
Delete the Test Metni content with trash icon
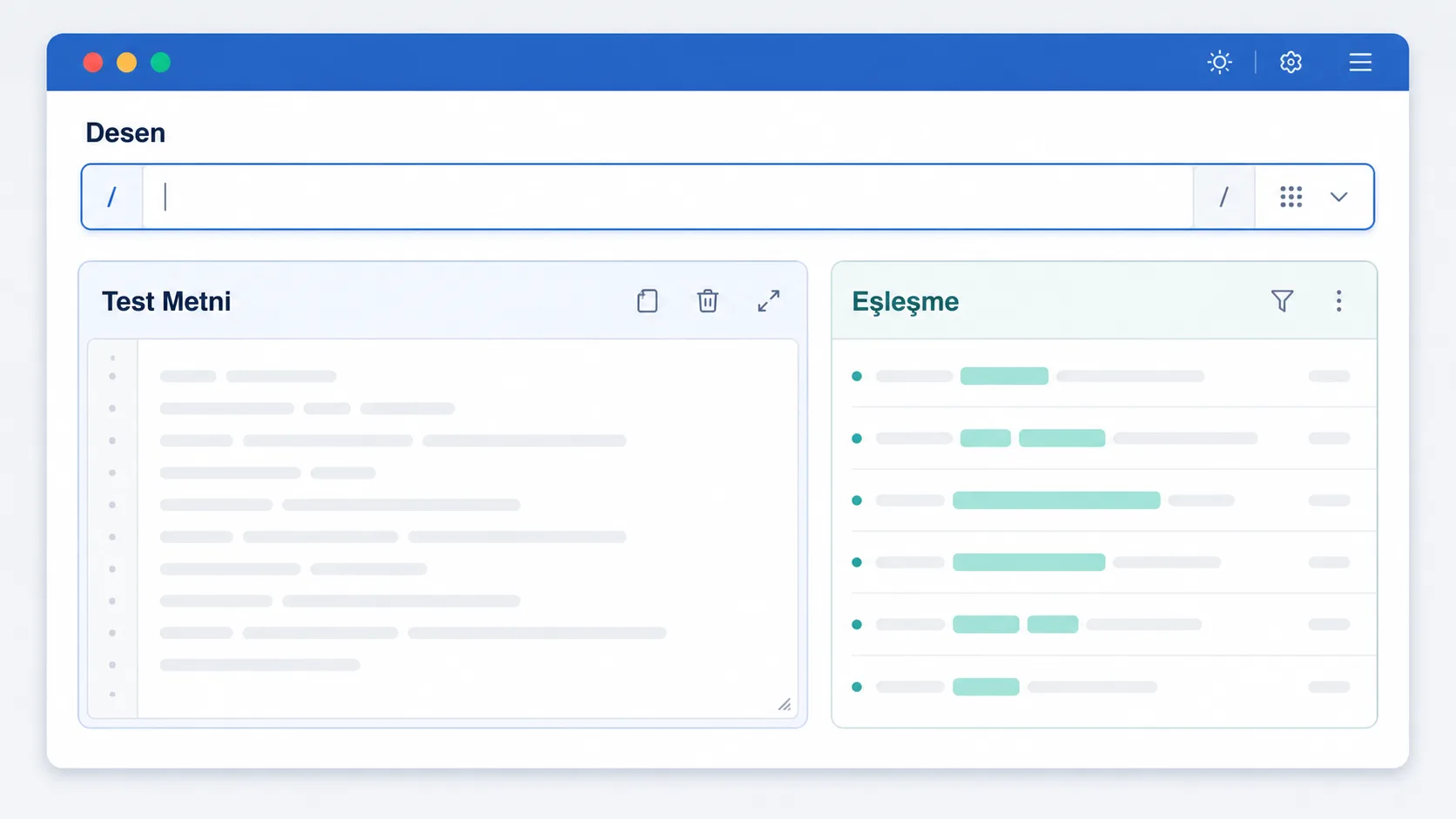708,301
